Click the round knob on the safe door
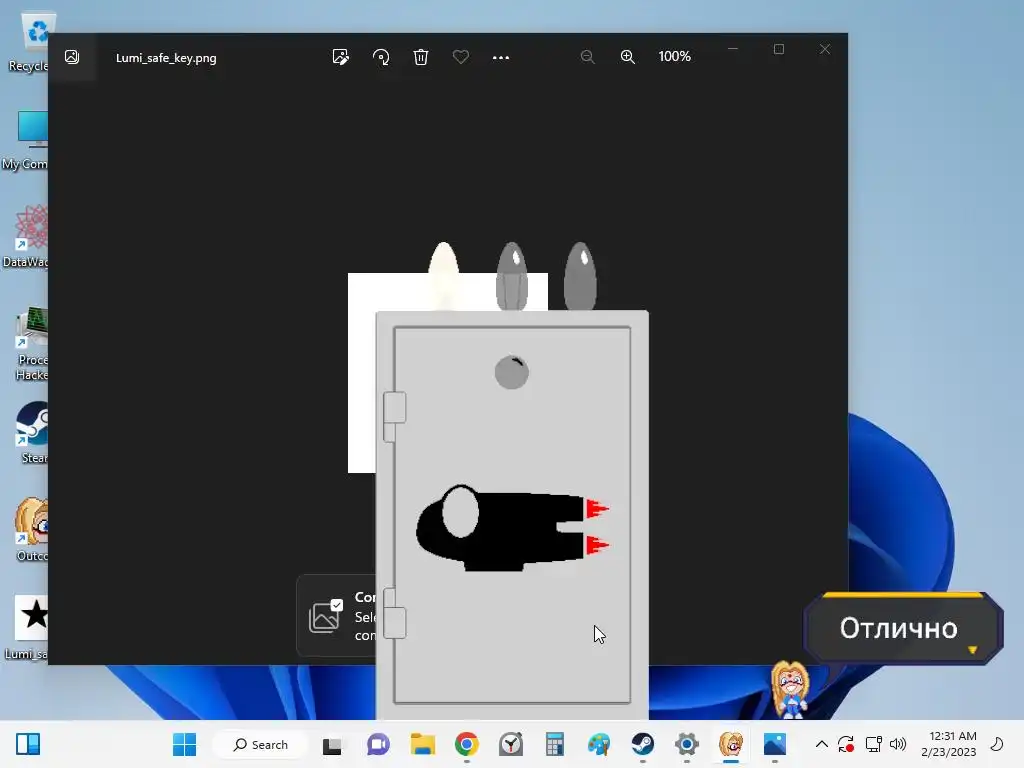 coord(511,372)
